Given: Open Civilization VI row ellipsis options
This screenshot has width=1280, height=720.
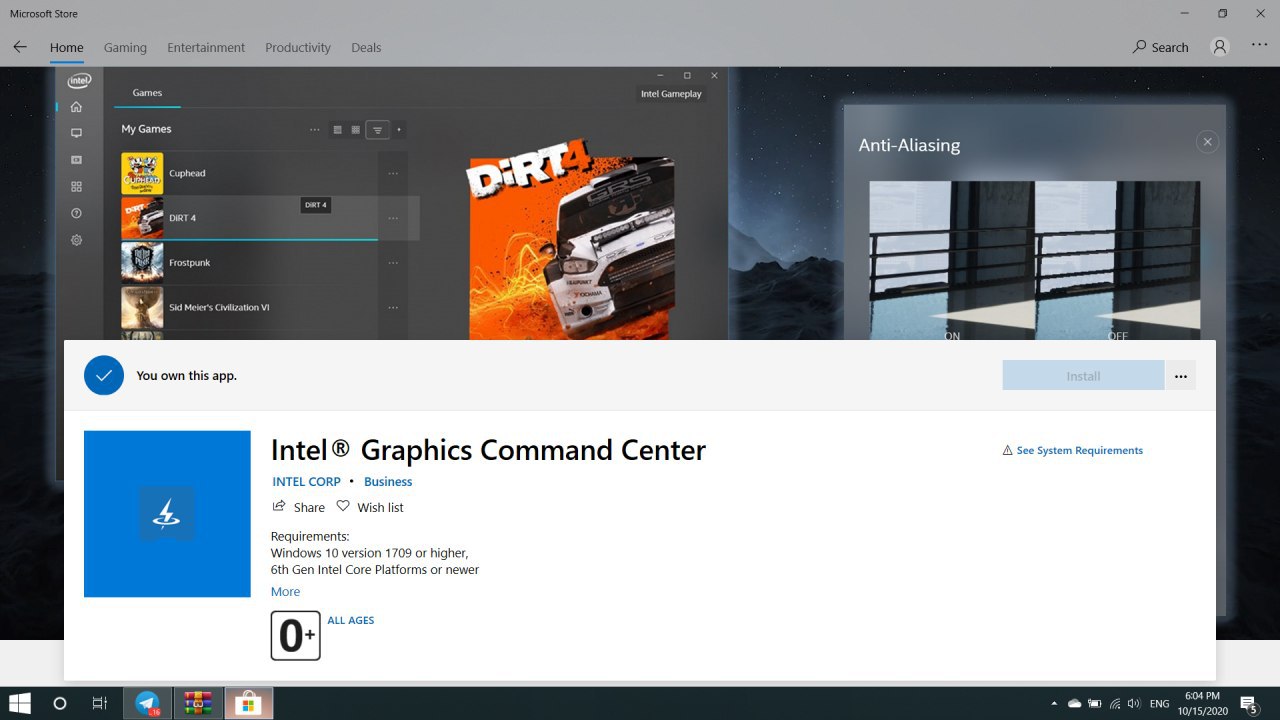Looking at the screenshot, I should (x=393, y=307).
